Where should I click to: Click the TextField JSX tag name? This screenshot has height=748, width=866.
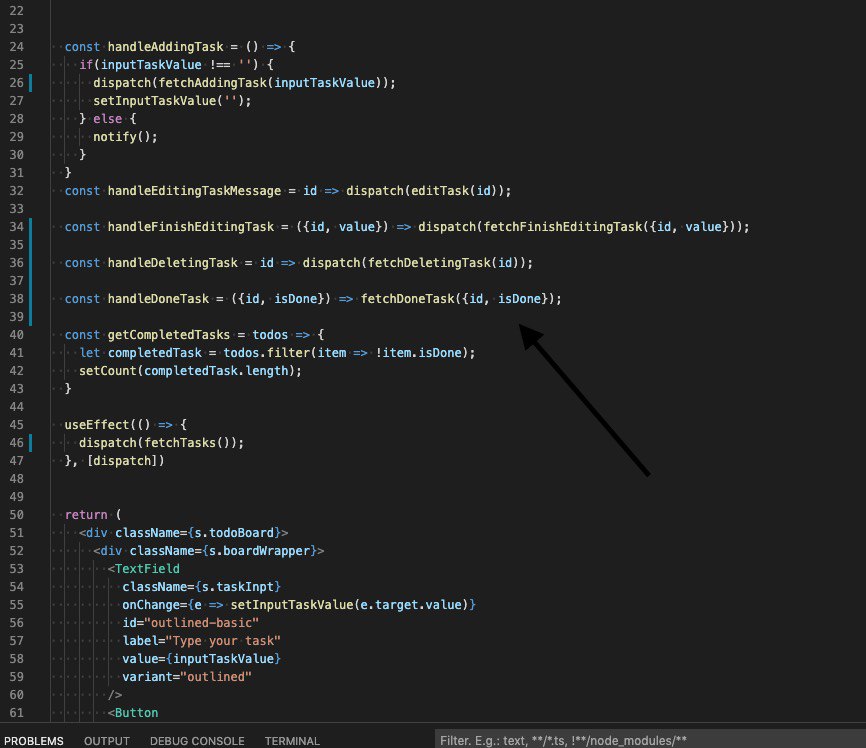click(147, 569)
